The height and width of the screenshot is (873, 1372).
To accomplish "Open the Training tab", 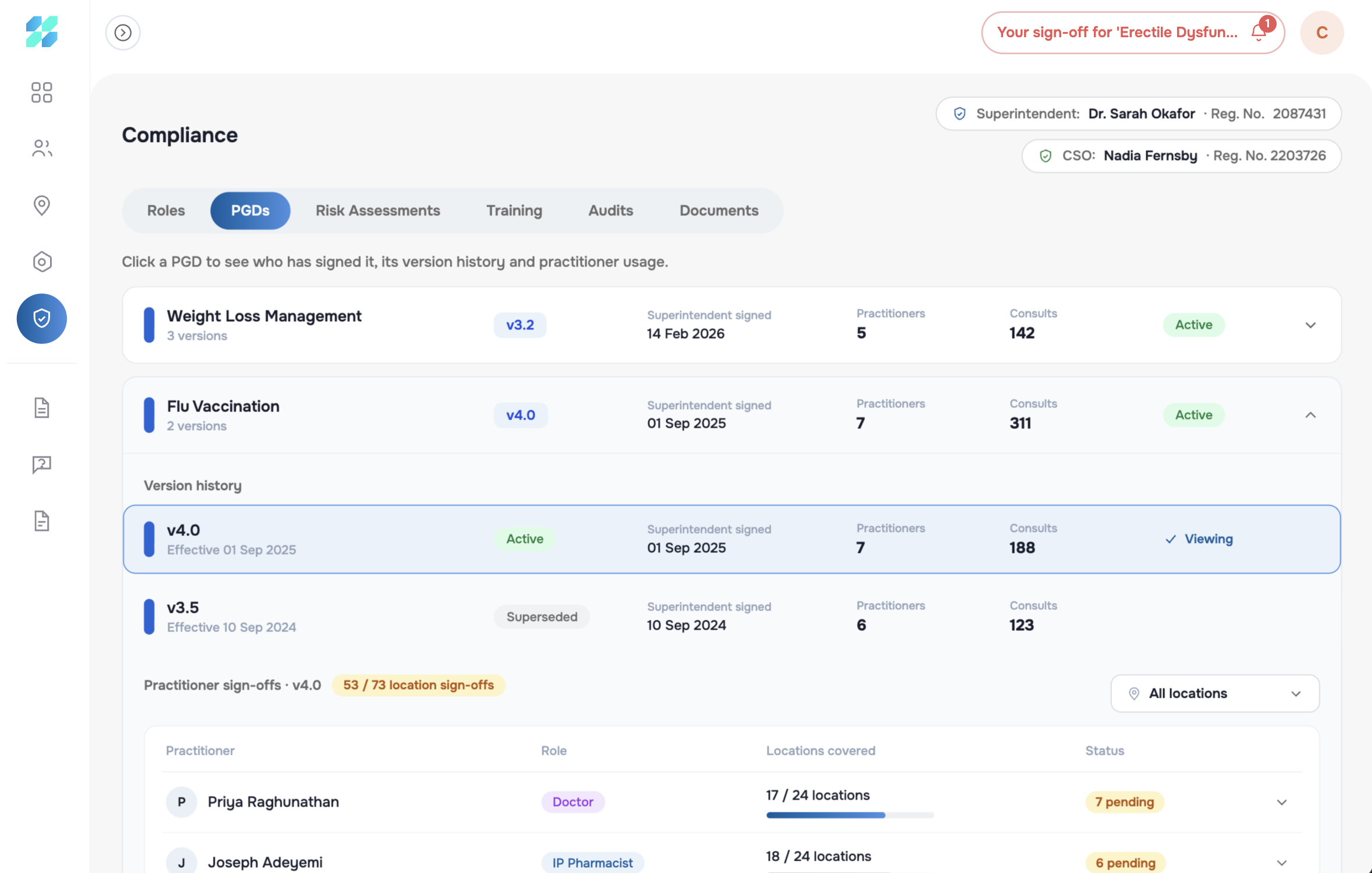I will (x=514, y=211).
